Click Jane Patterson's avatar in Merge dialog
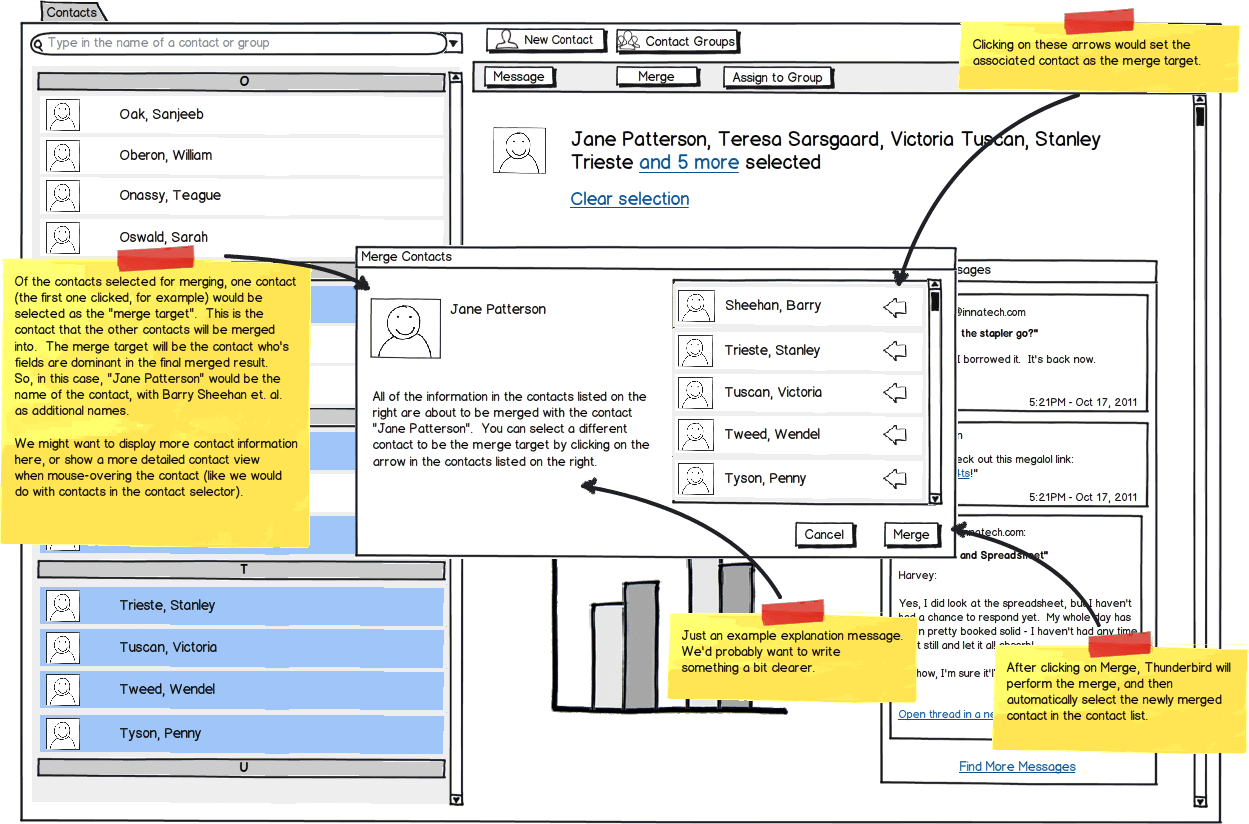 pyautogui.click(x=405, y=327)
